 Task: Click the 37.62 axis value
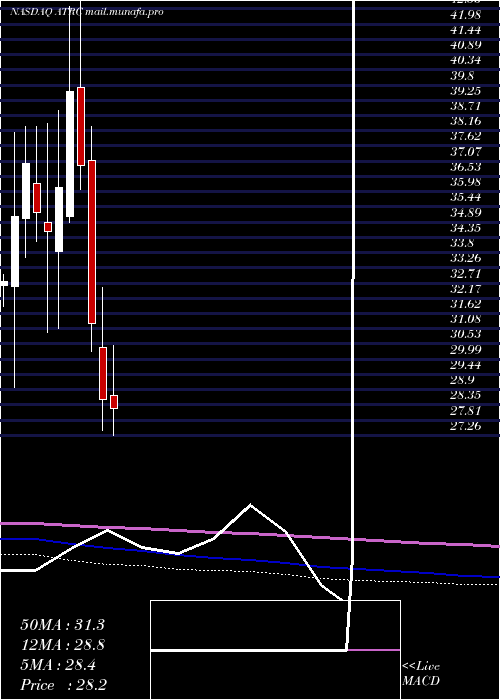pyautogui.click(x=466, y=137)
